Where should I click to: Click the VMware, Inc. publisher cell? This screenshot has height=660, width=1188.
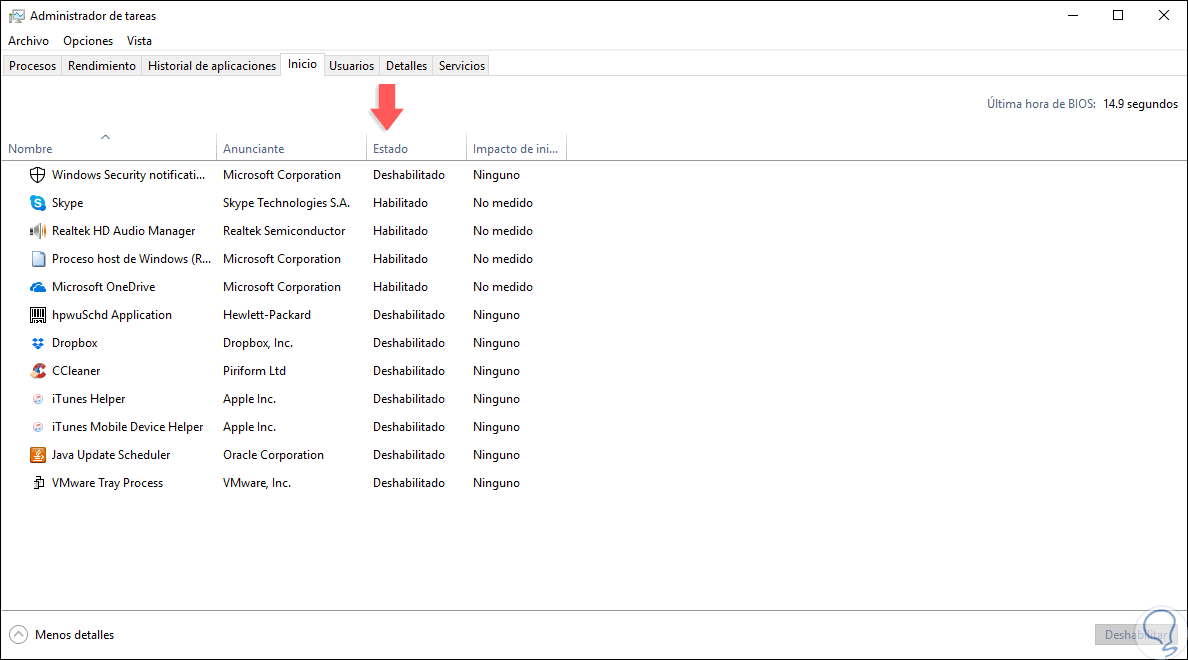tap(257, 483)
